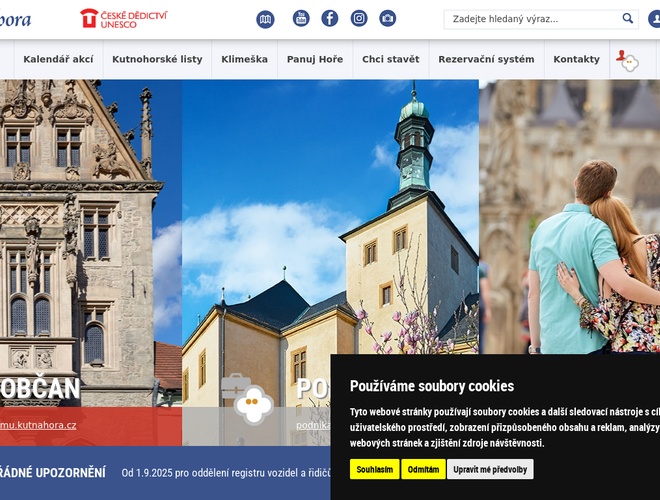Open Panuj Hoře navigation item
The width and height of the screenshot is (660, 500).
click(x=315, y=60)
